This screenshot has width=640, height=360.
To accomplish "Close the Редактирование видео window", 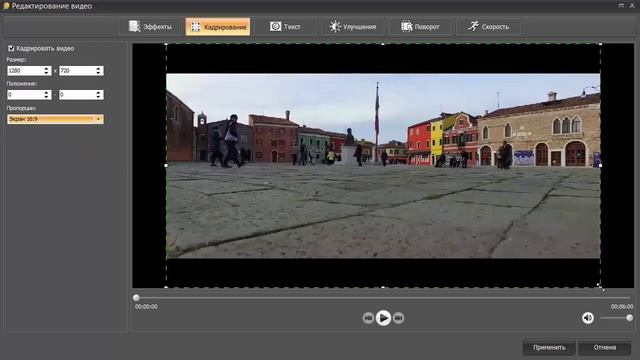I will point(632,5).
